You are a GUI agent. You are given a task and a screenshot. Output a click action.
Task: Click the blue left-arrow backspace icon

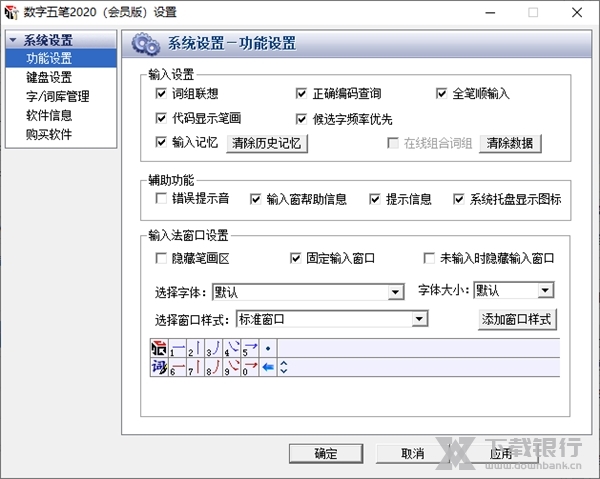(x=268, y=367)
